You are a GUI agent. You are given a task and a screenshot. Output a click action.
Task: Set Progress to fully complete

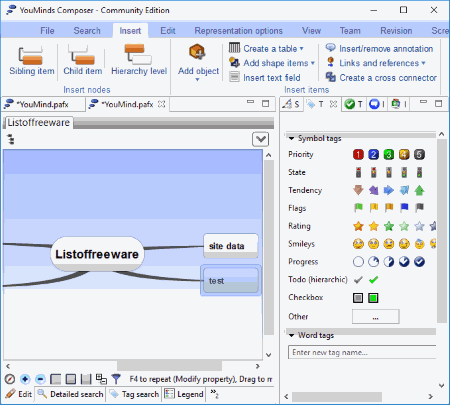419,262
